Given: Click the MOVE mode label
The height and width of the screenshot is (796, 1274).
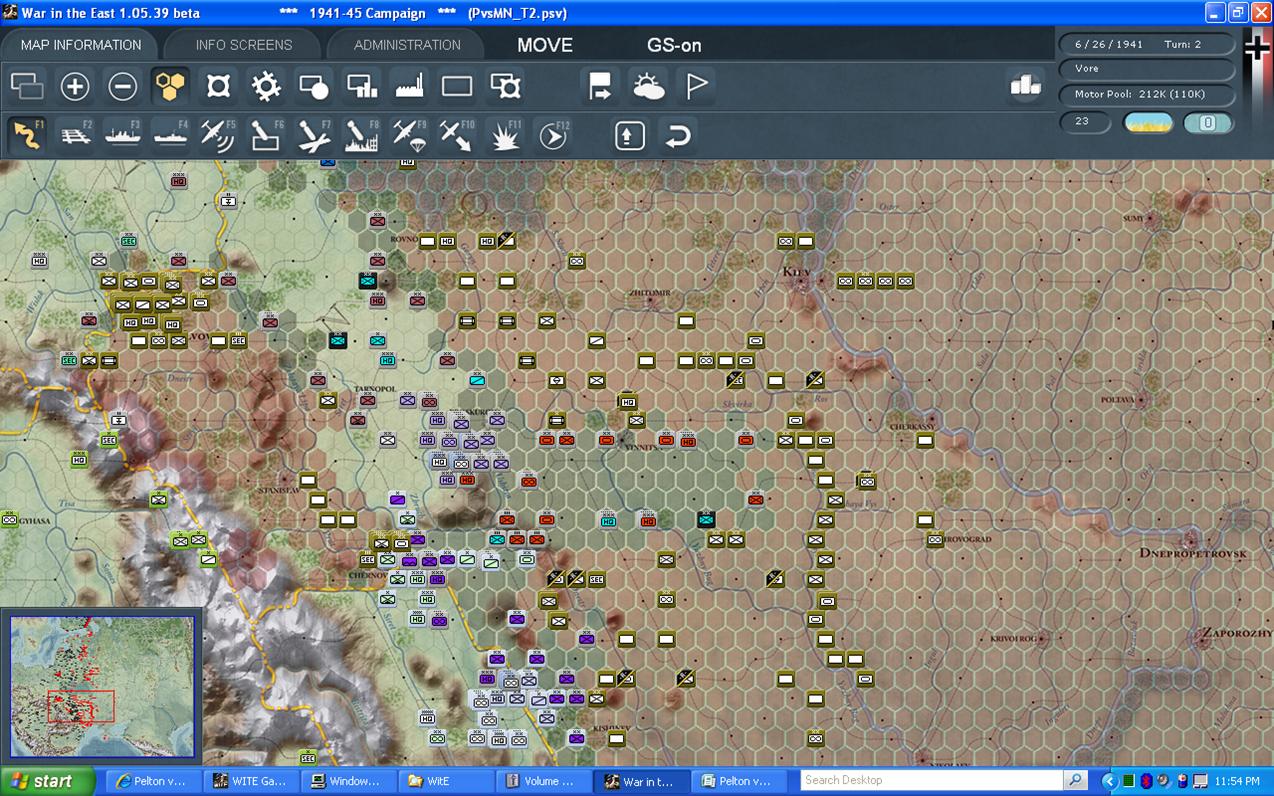Looking at the screenshot, I should pos(545,45).
